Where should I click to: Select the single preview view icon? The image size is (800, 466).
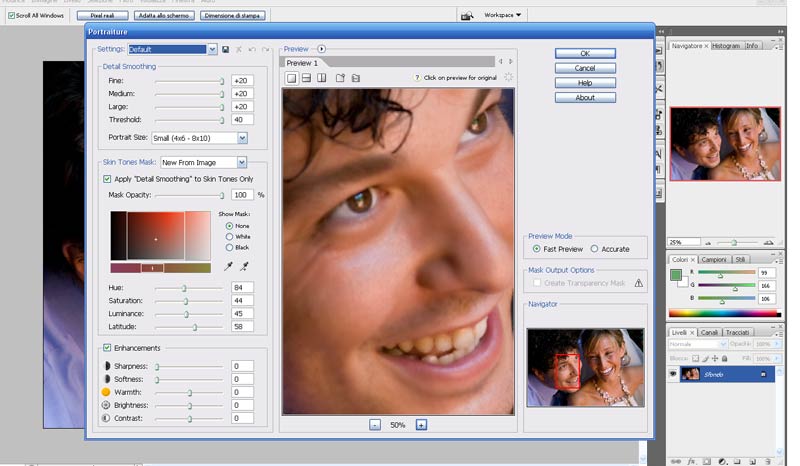(x=291, y=78)
